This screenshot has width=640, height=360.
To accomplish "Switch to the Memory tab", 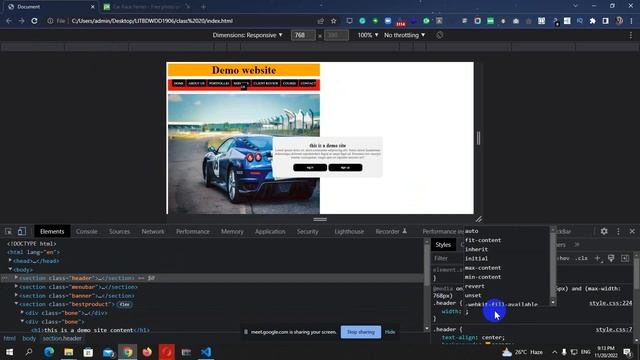I will (232, 231).
